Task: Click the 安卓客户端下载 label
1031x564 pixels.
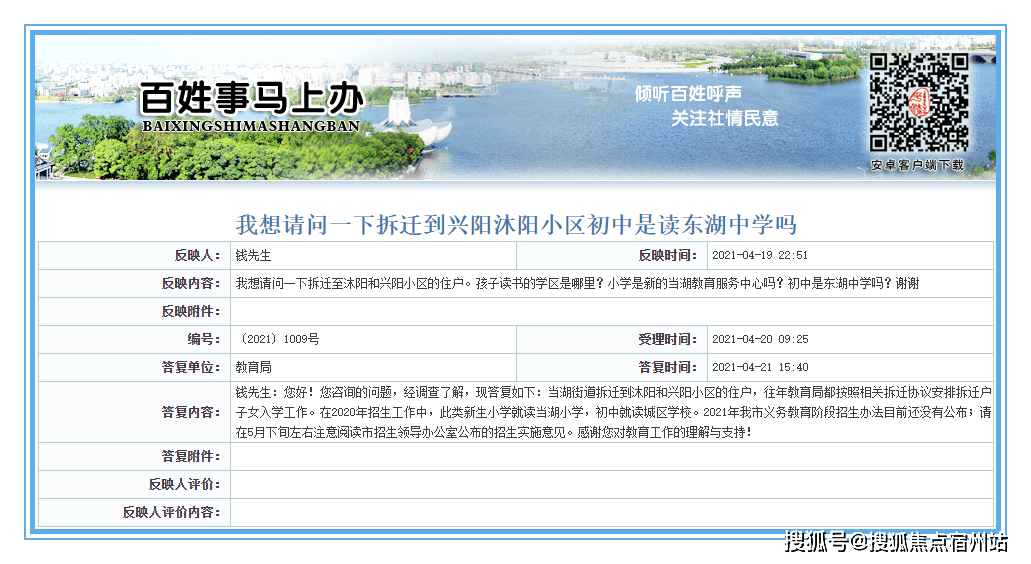Action: (917, 165)
